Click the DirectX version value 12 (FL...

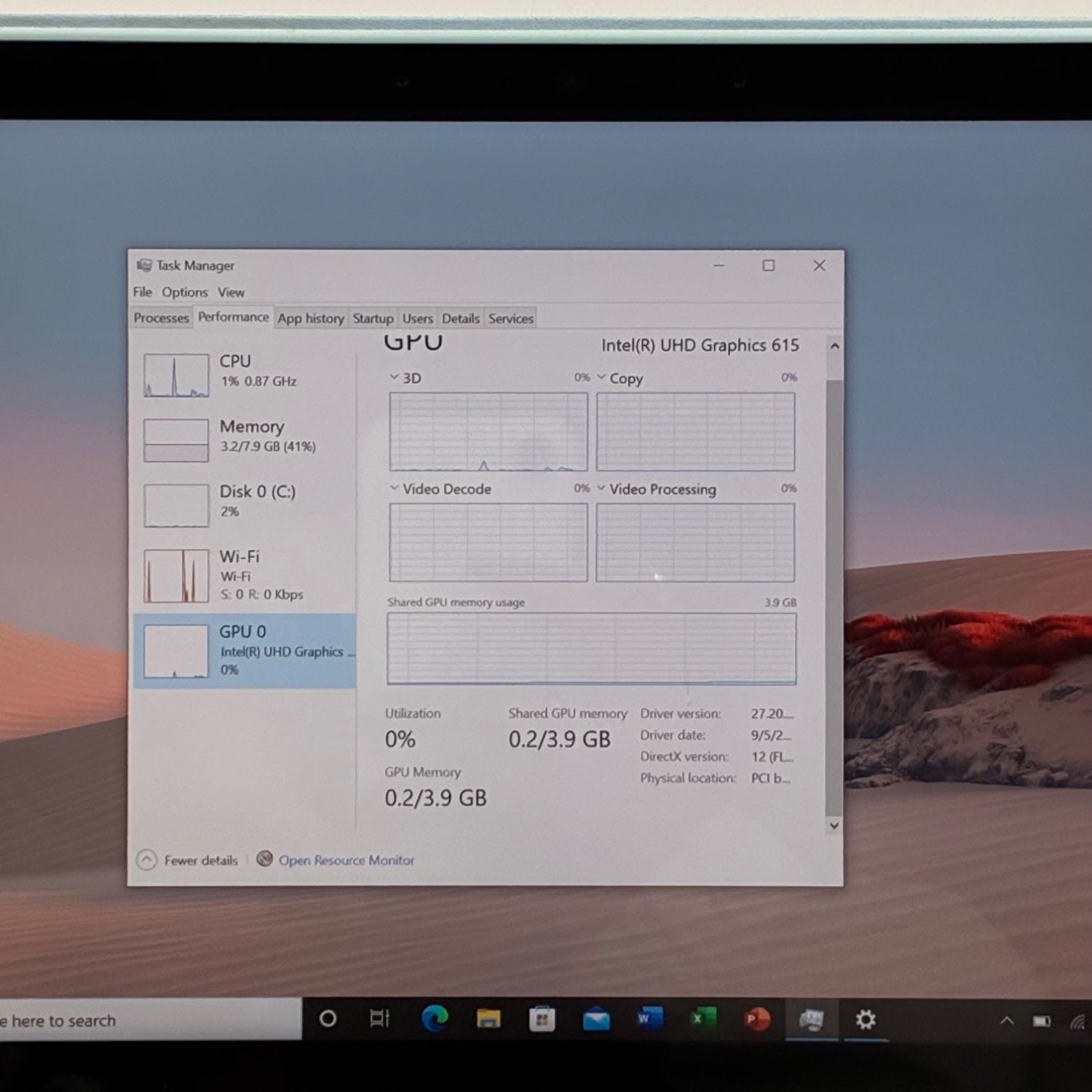[x=772, y=756]
